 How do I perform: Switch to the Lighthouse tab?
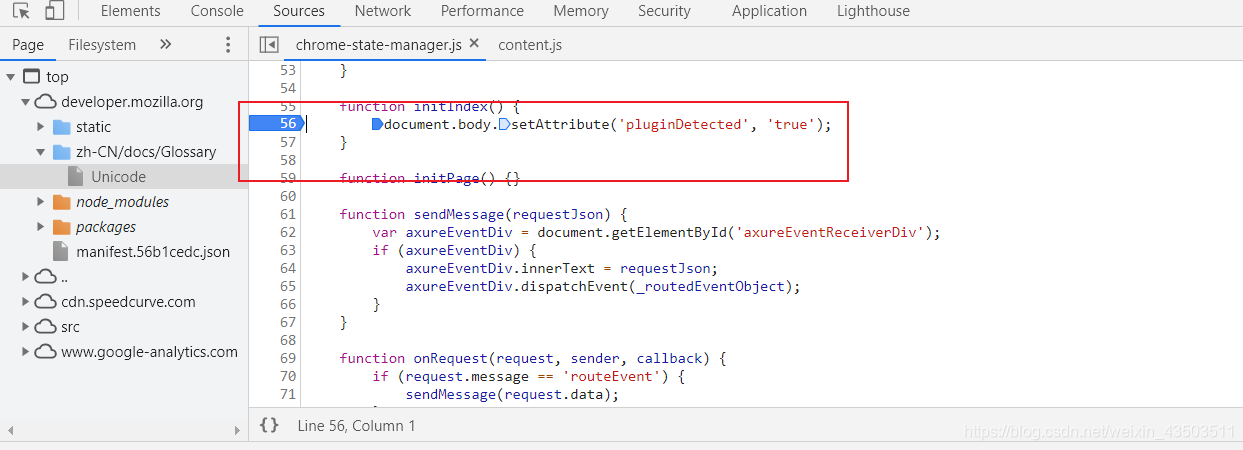coord(873,11)
